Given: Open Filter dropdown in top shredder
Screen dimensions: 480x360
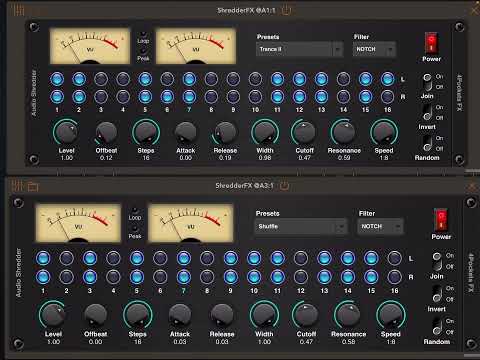Looking at the screenshot, I should [x=374, y=49].
